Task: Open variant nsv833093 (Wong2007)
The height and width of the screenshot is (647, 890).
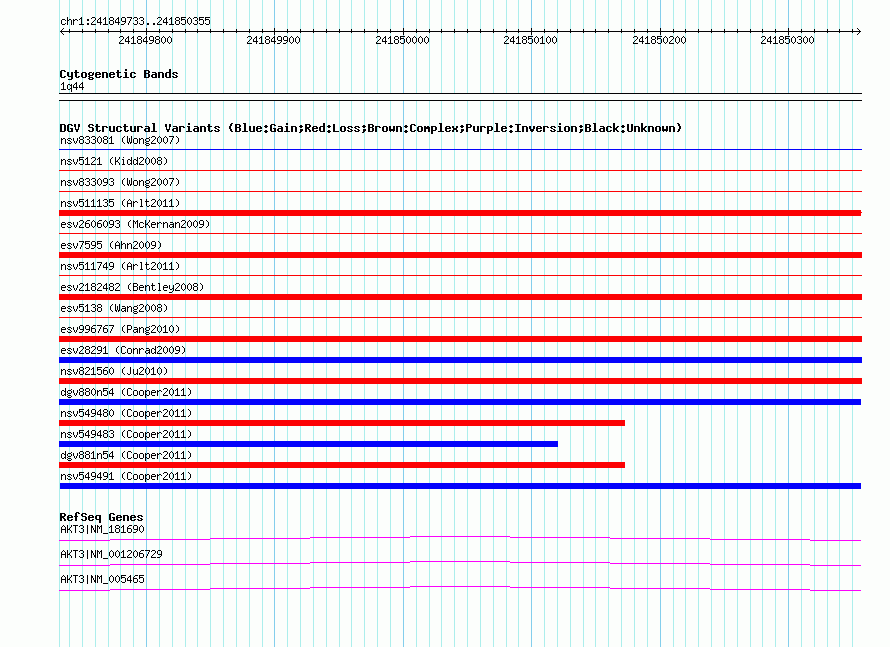Action: click(x=120, y=182)
